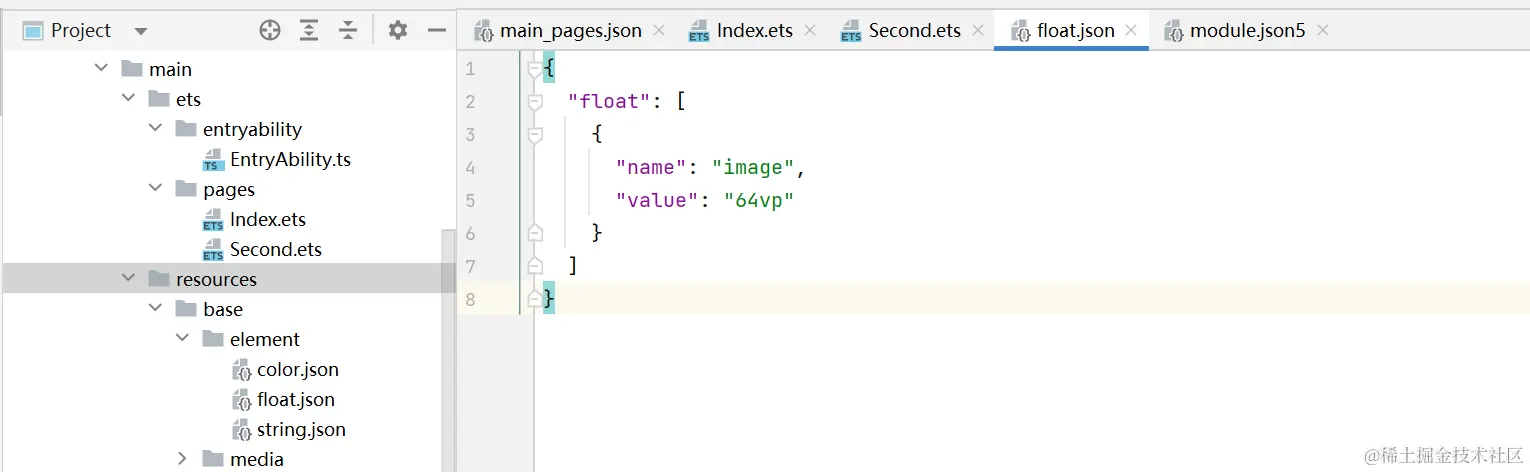Collapse the main folder chevron
The height and width of the screenshot is (472, 1530).
101,68
